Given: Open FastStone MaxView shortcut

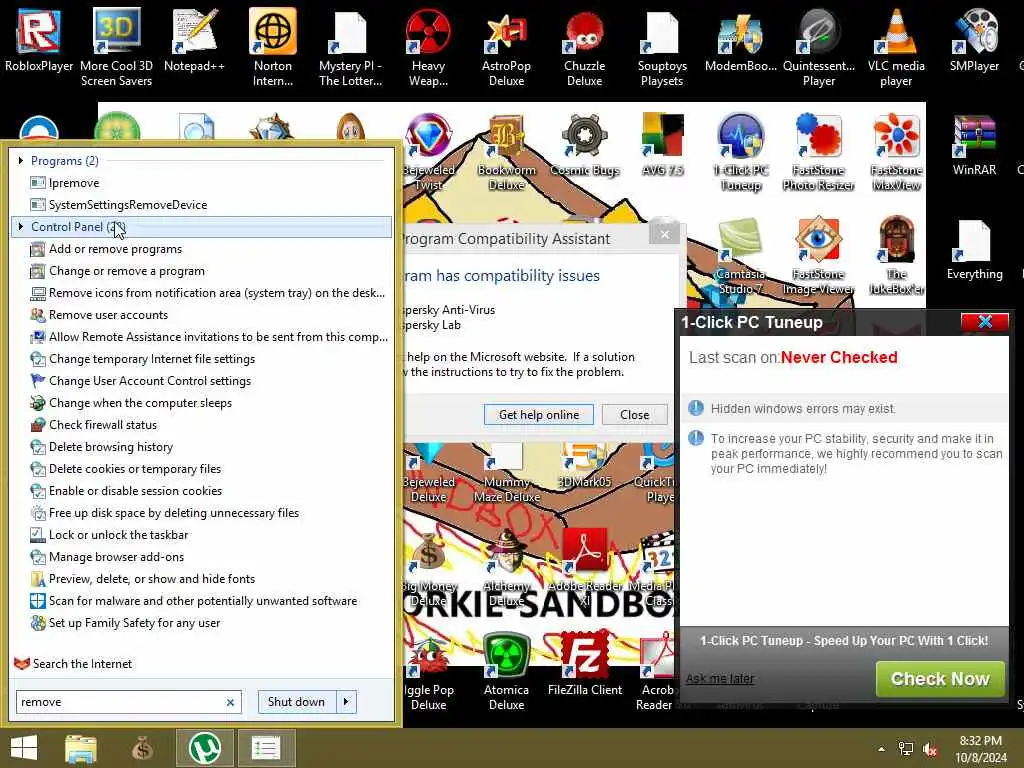Looking at the screenshot, I should [896, 152].
